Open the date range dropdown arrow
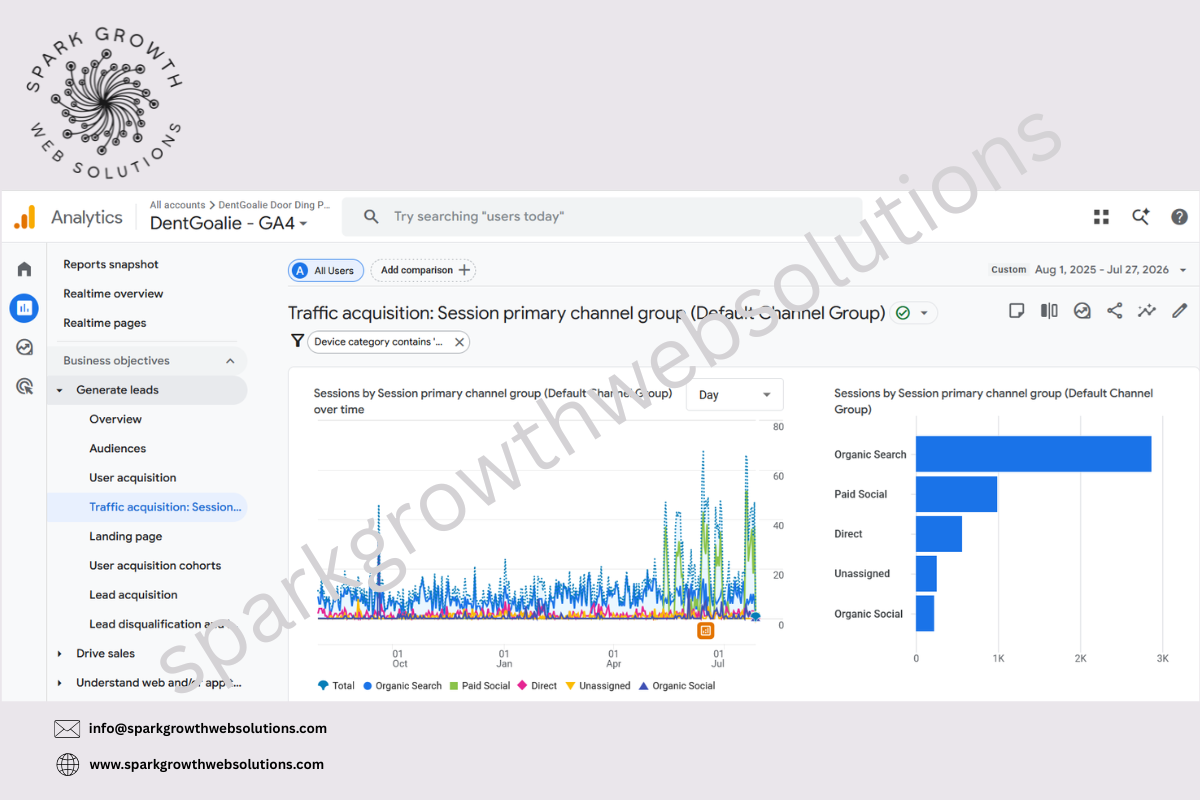 1183,270
